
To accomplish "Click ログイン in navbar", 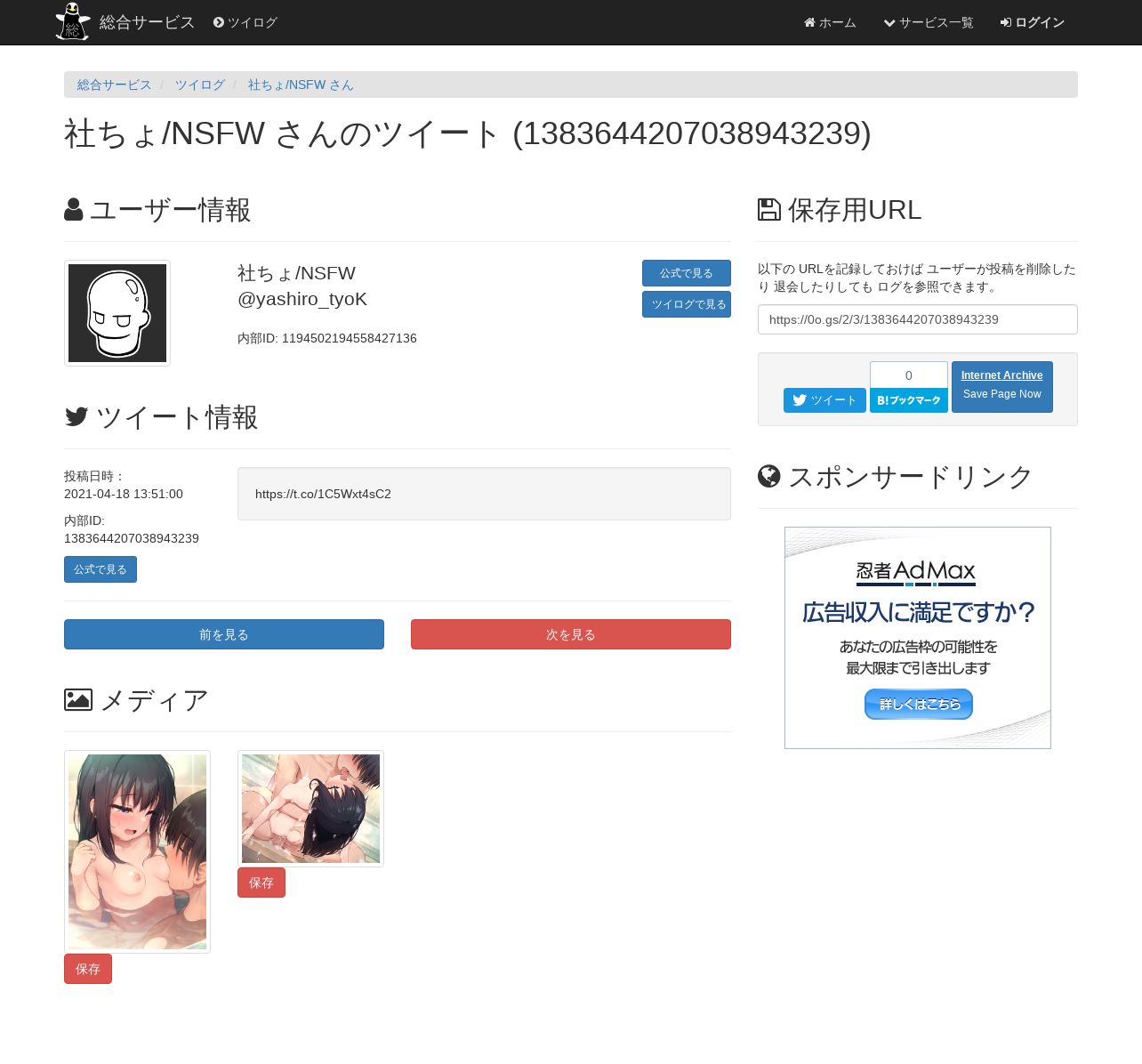I will [x=1032, y=22].
